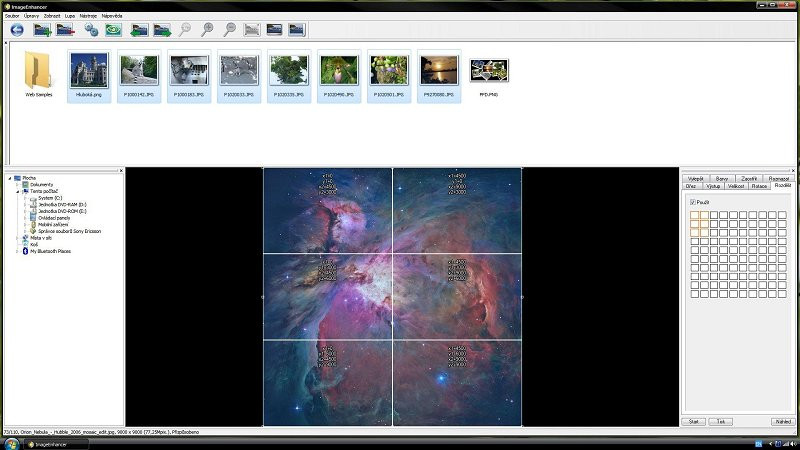Open the Windows Start orb
This screenshot has width=800, height=450.
(11, 444)
